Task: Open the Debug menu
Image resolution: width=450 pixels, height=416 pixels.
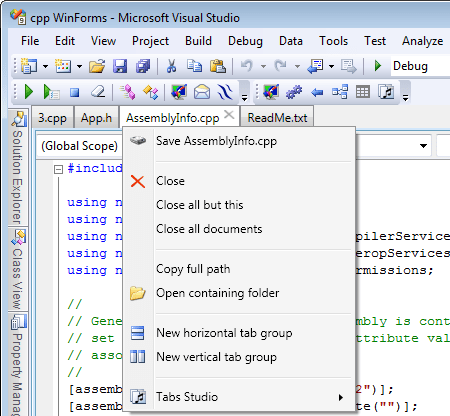Action: (x=245, y=41)
